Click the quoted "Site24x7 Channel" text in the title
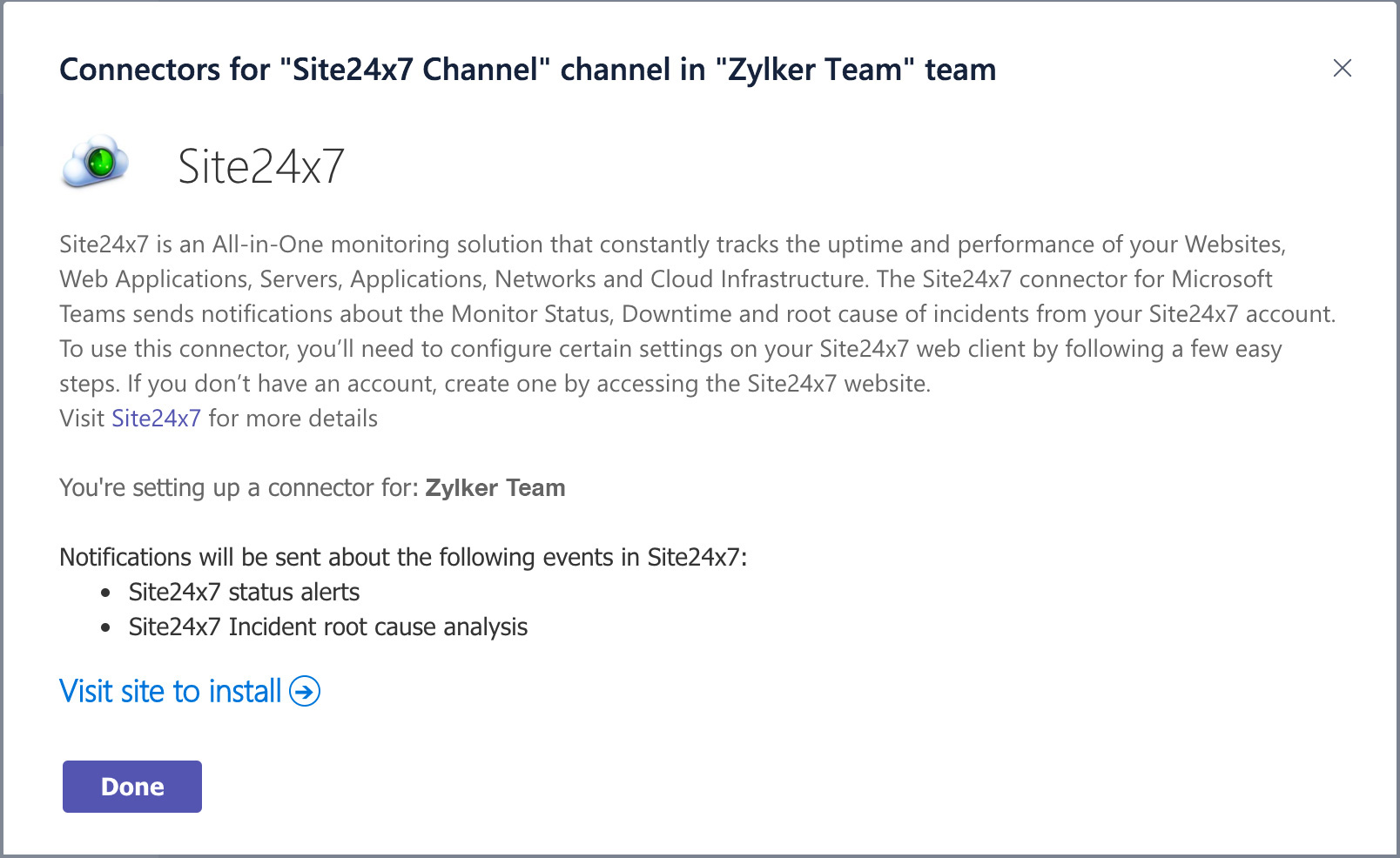Image resolution: width=1400 pixels, height=858 pixels. click(x=415, y=70)
